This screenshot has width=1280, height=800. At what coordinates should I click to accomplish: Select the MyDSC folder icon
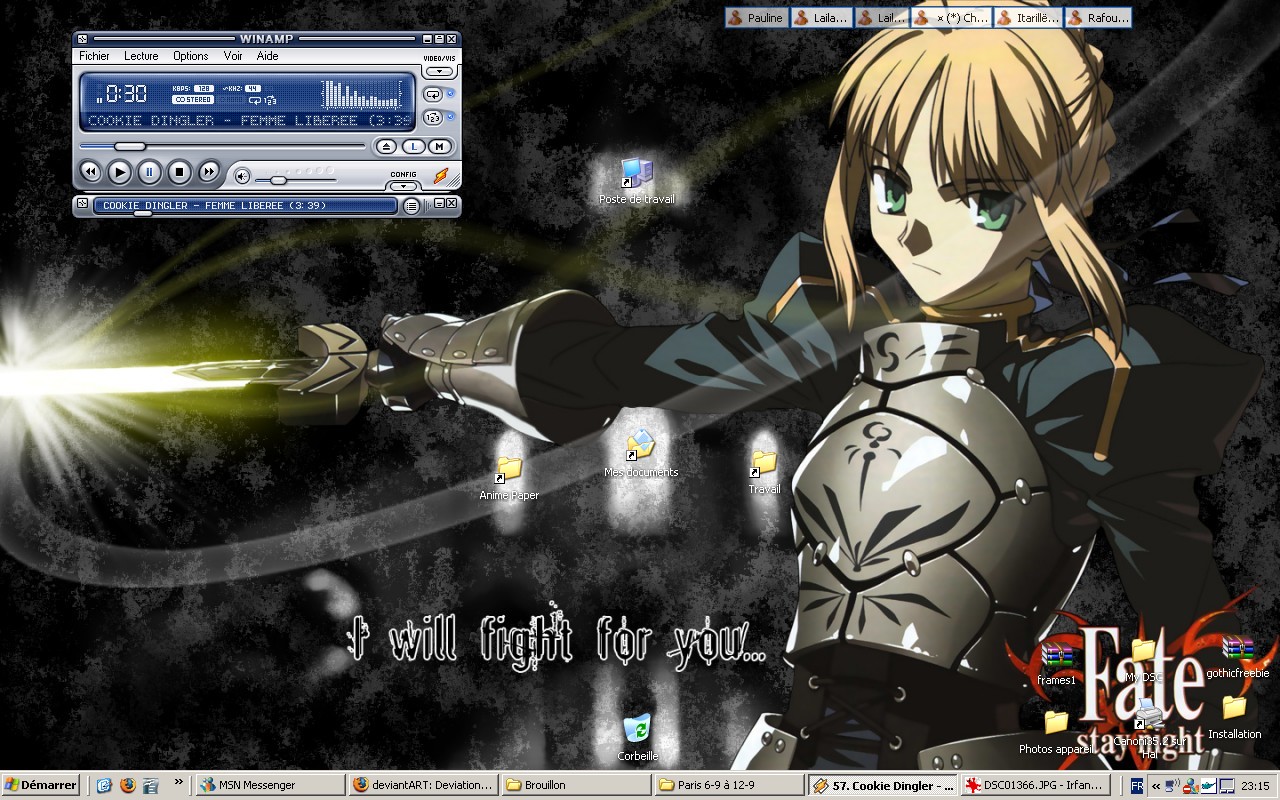point(1144,661)
